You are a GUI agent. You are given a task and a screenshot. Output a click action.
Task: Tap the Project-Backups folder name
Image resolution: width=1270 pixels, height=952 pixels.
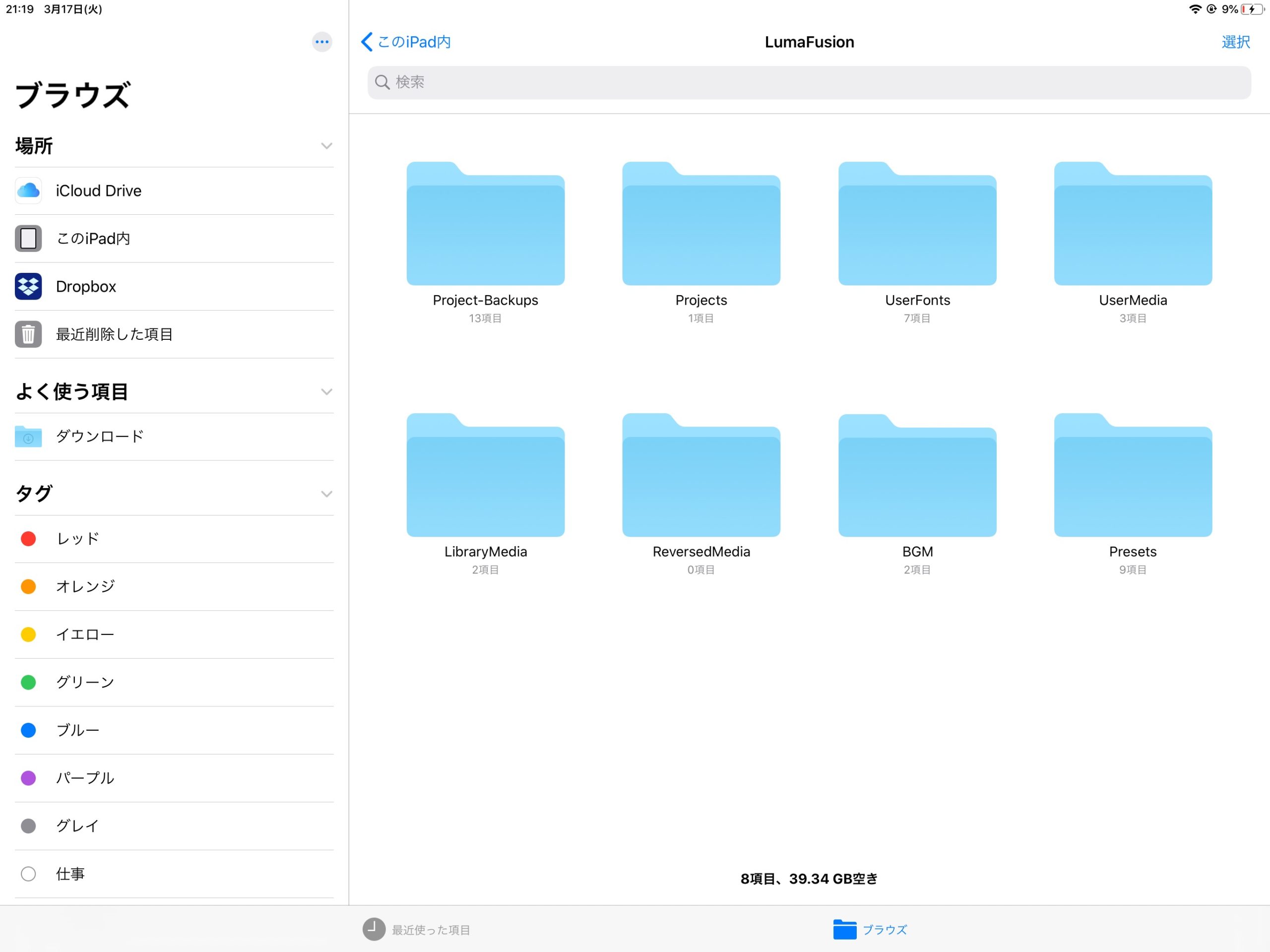(485, 300)
